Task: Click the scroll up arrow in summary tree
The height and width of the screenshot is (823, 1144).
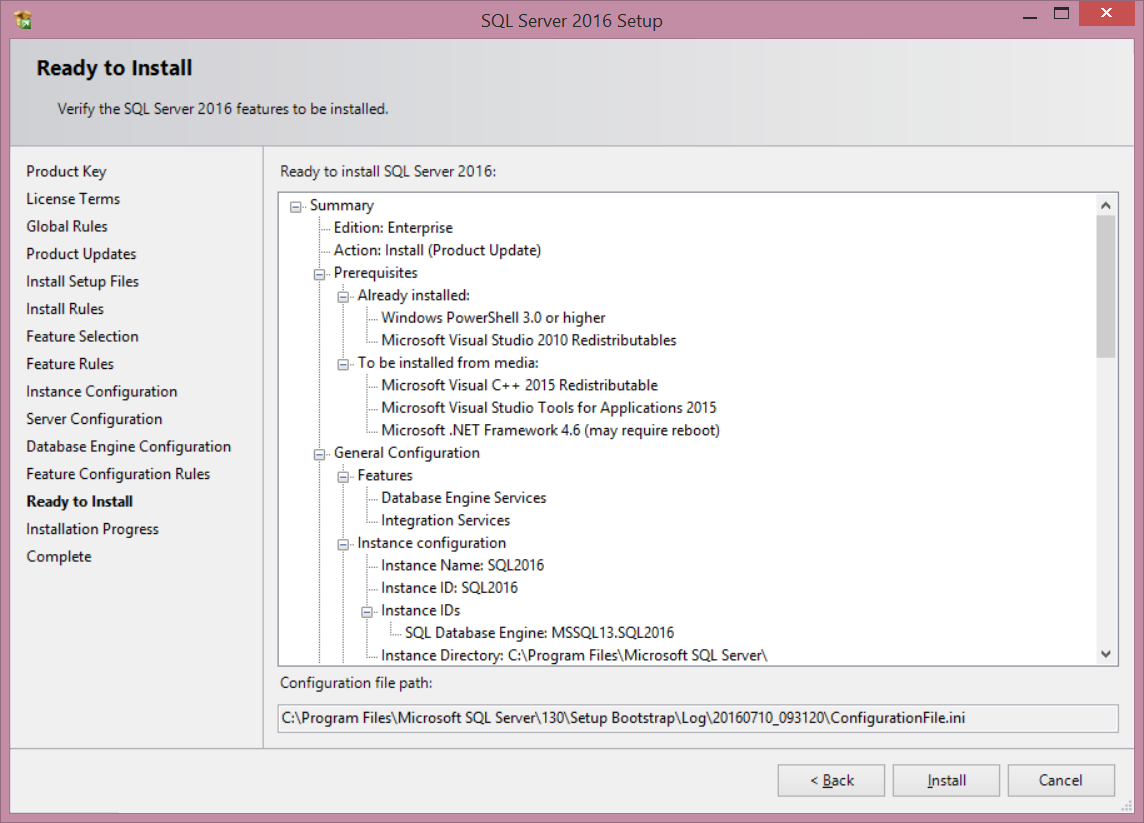Action: (x=1106, y=206)
